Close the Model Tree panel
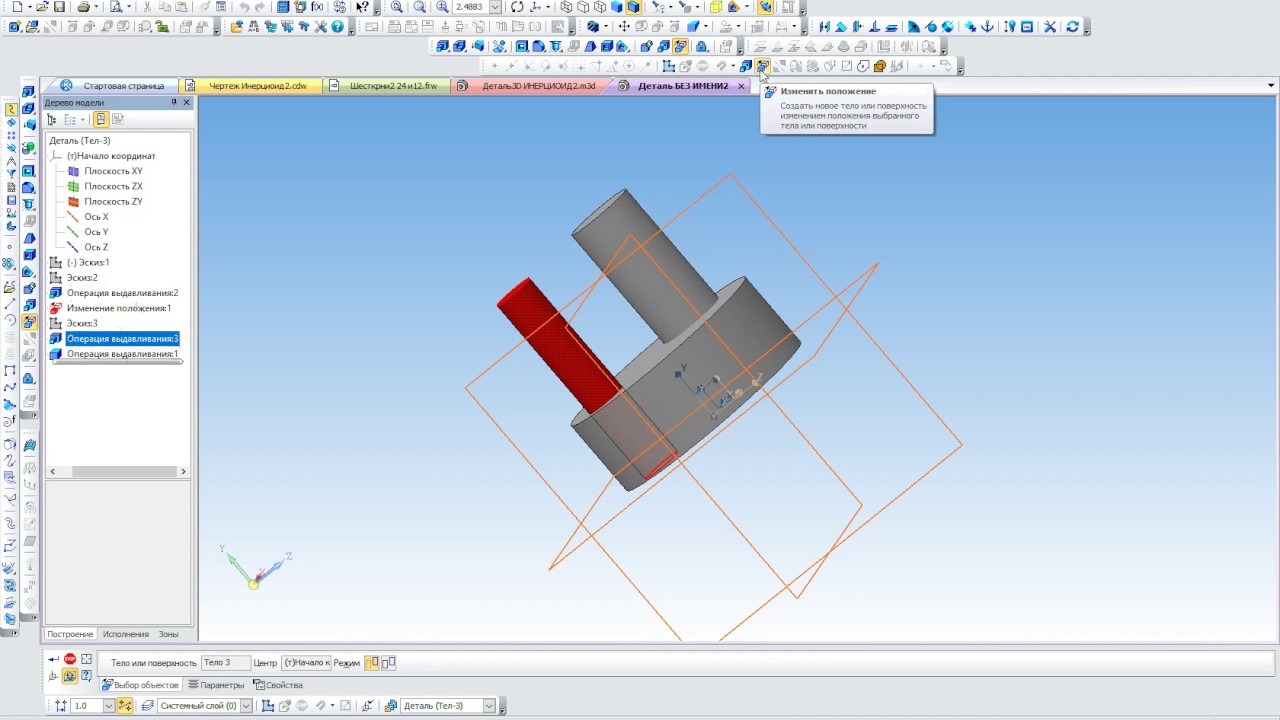 click(x=186, y=102)
